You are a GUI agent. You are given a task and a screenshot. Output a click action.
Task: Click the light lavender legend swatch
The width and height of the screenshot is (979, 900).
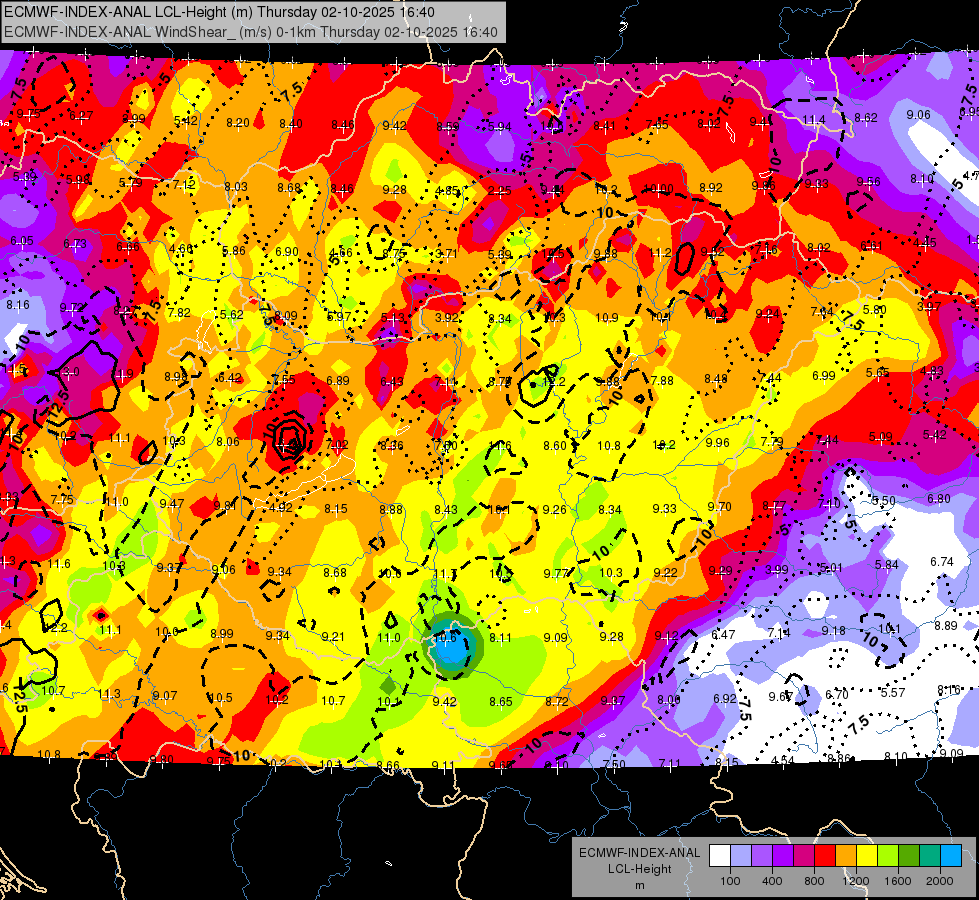click(x=741, y=856)
